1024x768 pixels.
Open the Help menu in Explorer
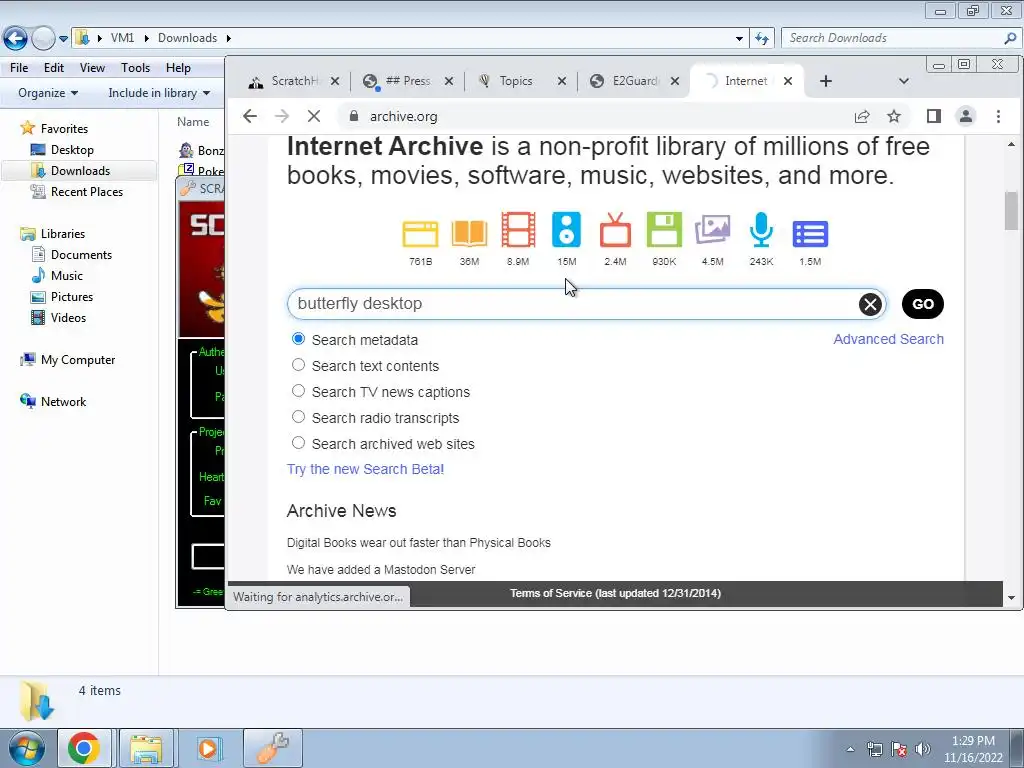(x=178, y=68)
